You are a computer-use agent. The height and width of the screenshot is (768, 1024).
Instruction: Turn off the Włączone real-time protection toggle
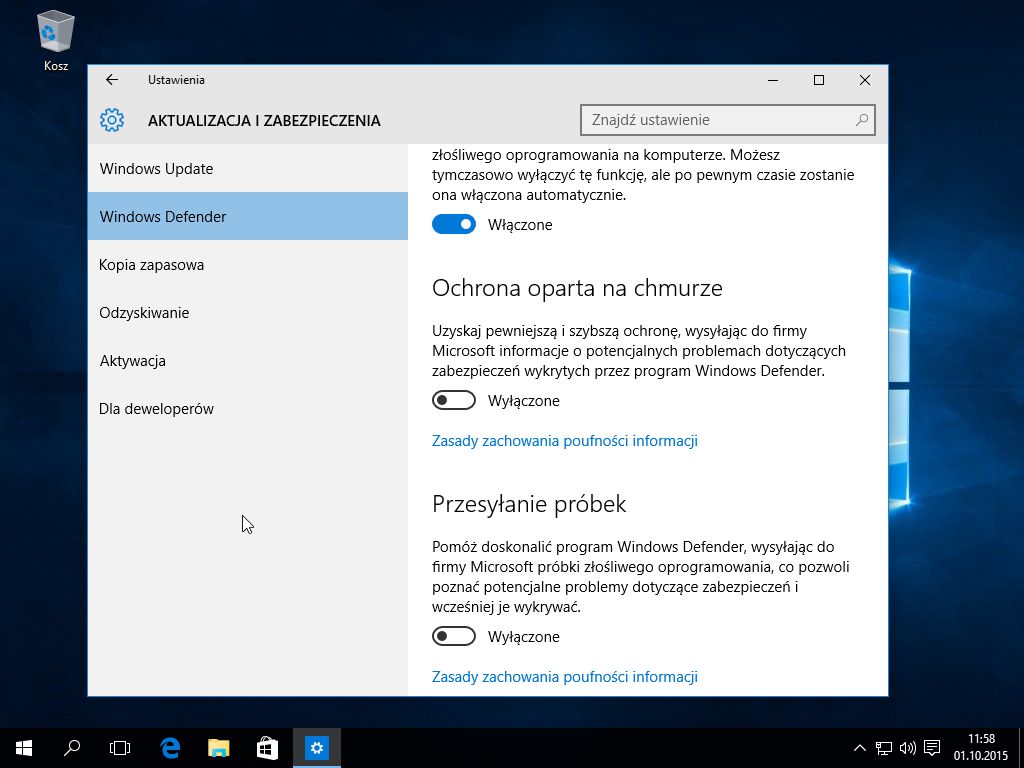pos(454,224)
